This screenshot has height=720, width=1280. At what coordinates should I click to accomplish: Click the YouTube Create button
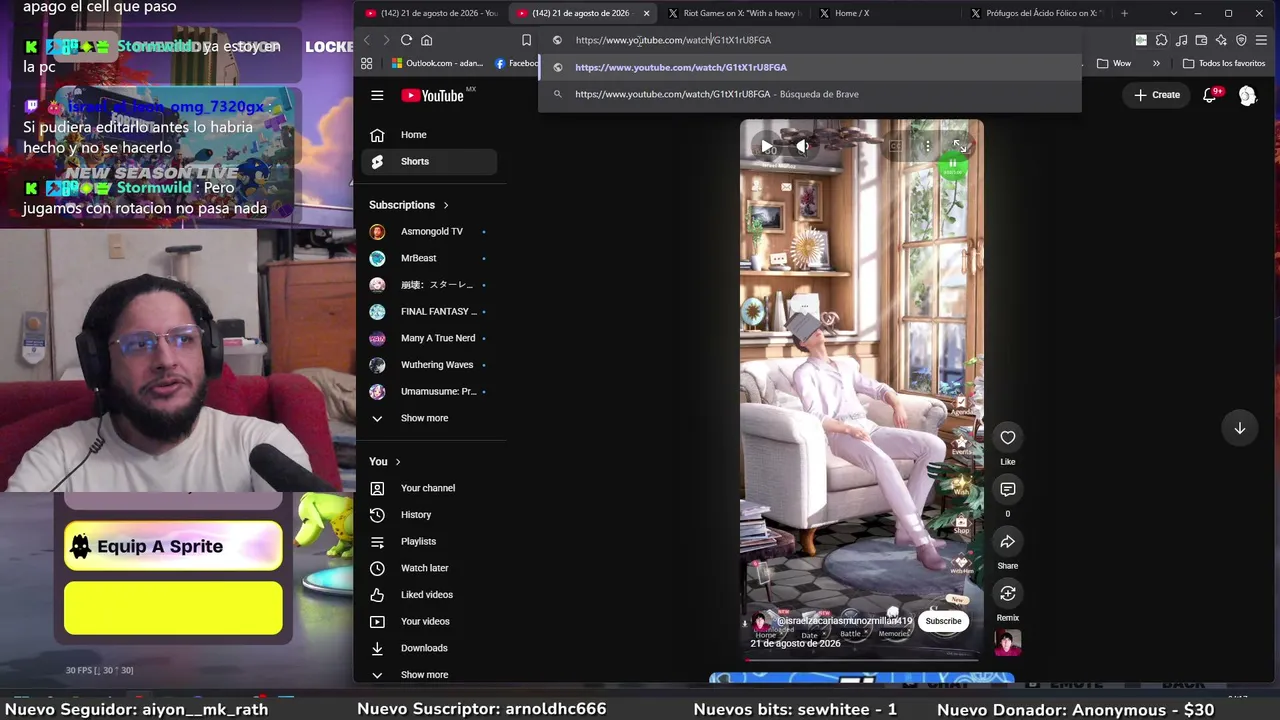tap(1157, 95)
